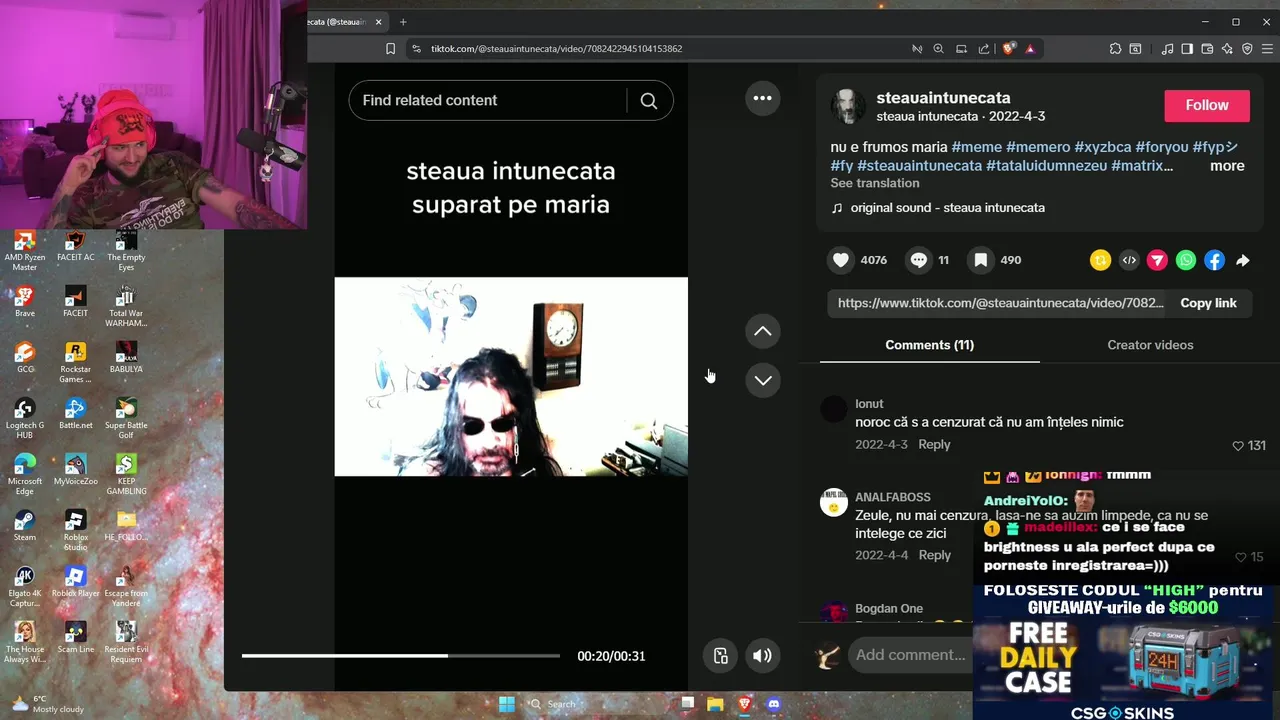Go to next video with down arrow
The height and width of the screenshot is (720, 1280).
coord(763,380)
